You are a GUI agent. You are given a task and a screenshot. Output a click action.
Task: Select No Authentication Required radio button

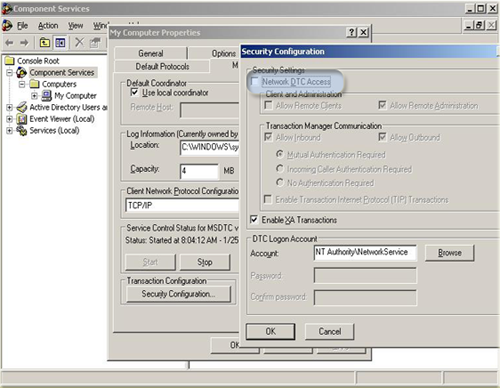coord(280,183)
